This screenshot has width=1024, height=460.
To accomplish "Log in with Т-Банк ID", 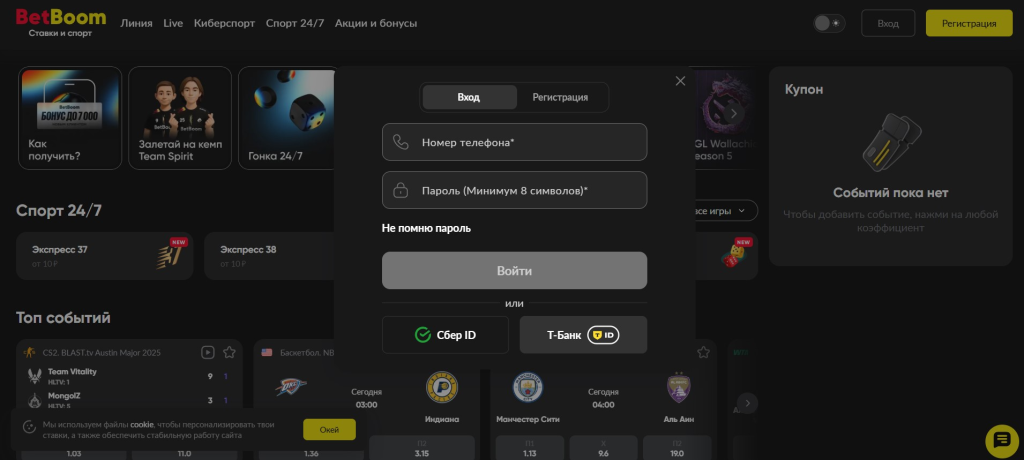I will pos(583,335).
